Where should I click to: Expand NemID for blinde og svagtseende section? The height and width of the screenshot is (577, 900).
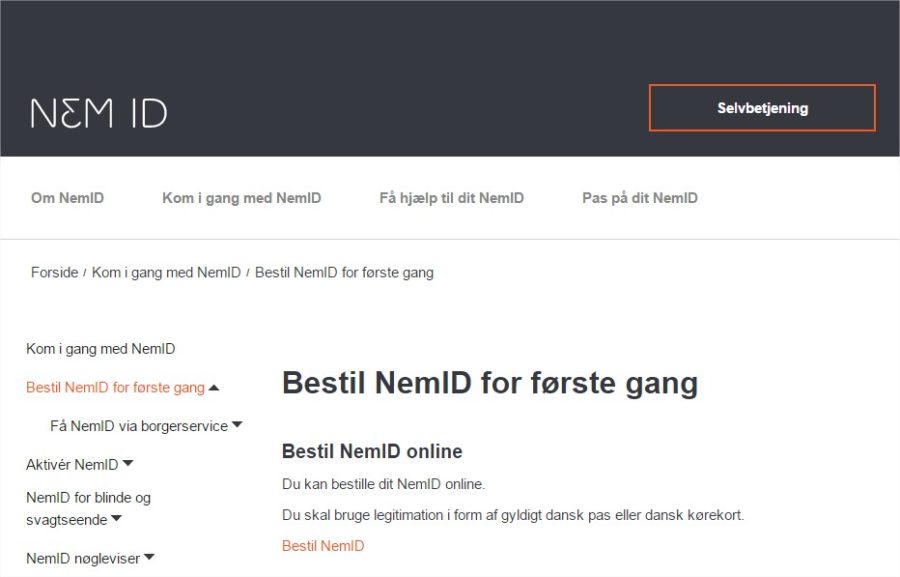click(116, 519)
